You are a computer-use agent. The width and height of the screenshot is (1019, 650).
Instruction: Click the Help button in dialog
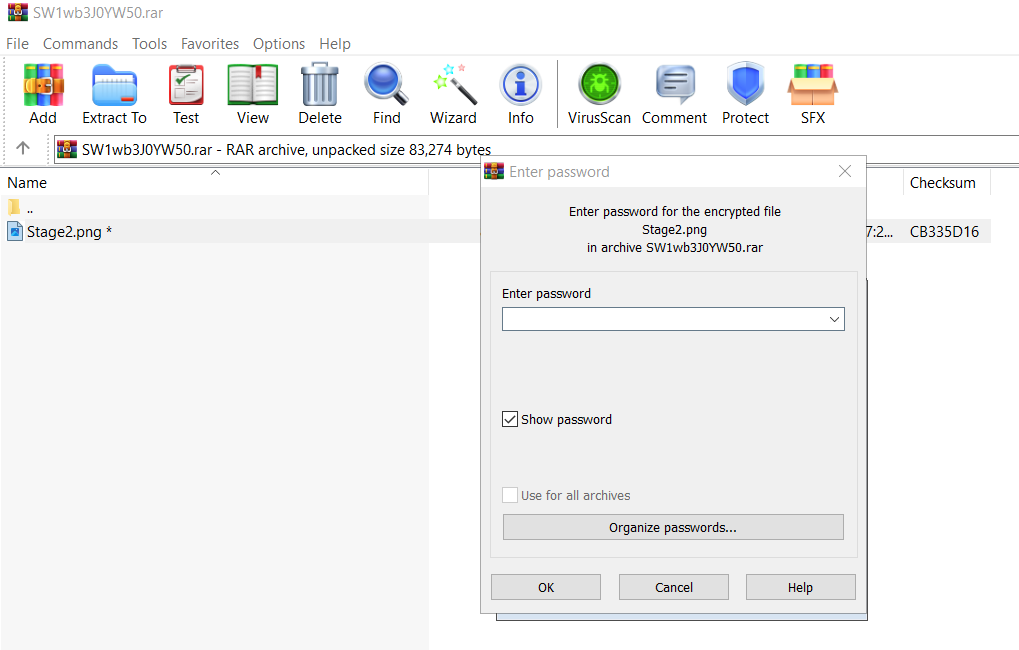tap(801, 587)
